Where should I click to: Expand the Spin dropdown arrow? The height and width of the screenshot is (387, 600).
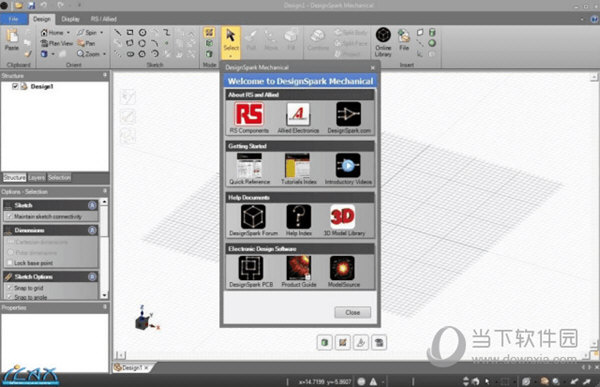point(101,33)
